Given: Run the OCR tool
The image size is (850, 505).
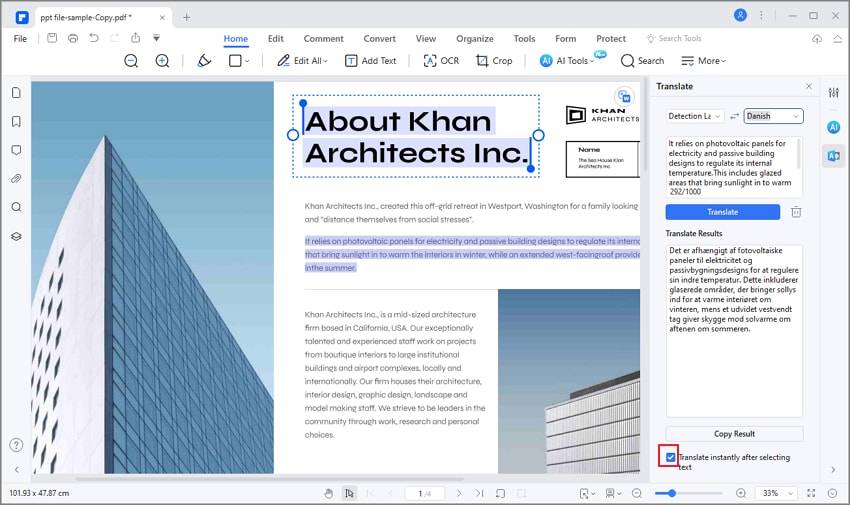Looking at the screenshot, I should (441, 61).
